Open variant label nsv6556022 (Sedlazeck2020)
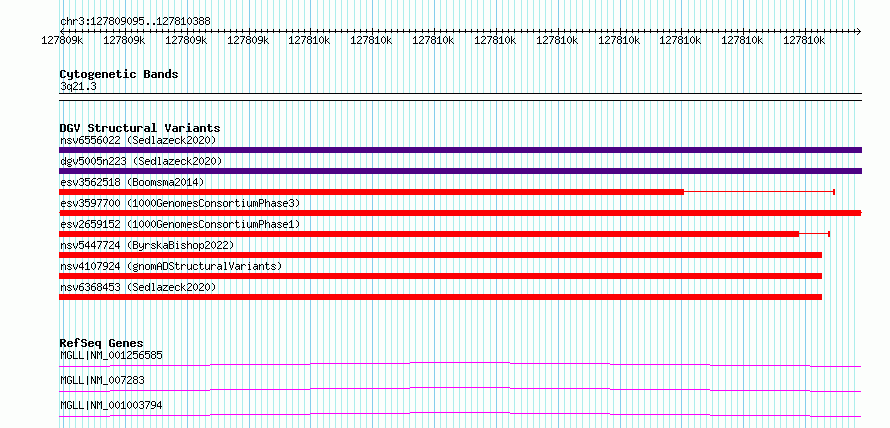Viewport: 890px width, 428px height. (x=138, y=140)
